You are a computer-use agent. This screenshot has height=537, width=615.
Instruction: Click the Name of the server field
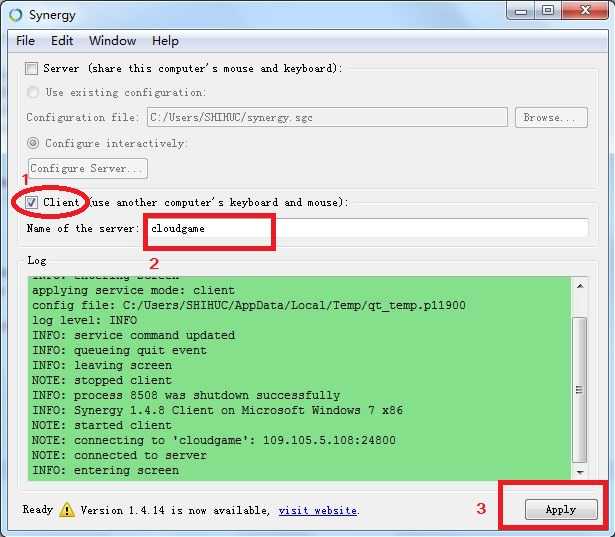(x=368, y=228)
